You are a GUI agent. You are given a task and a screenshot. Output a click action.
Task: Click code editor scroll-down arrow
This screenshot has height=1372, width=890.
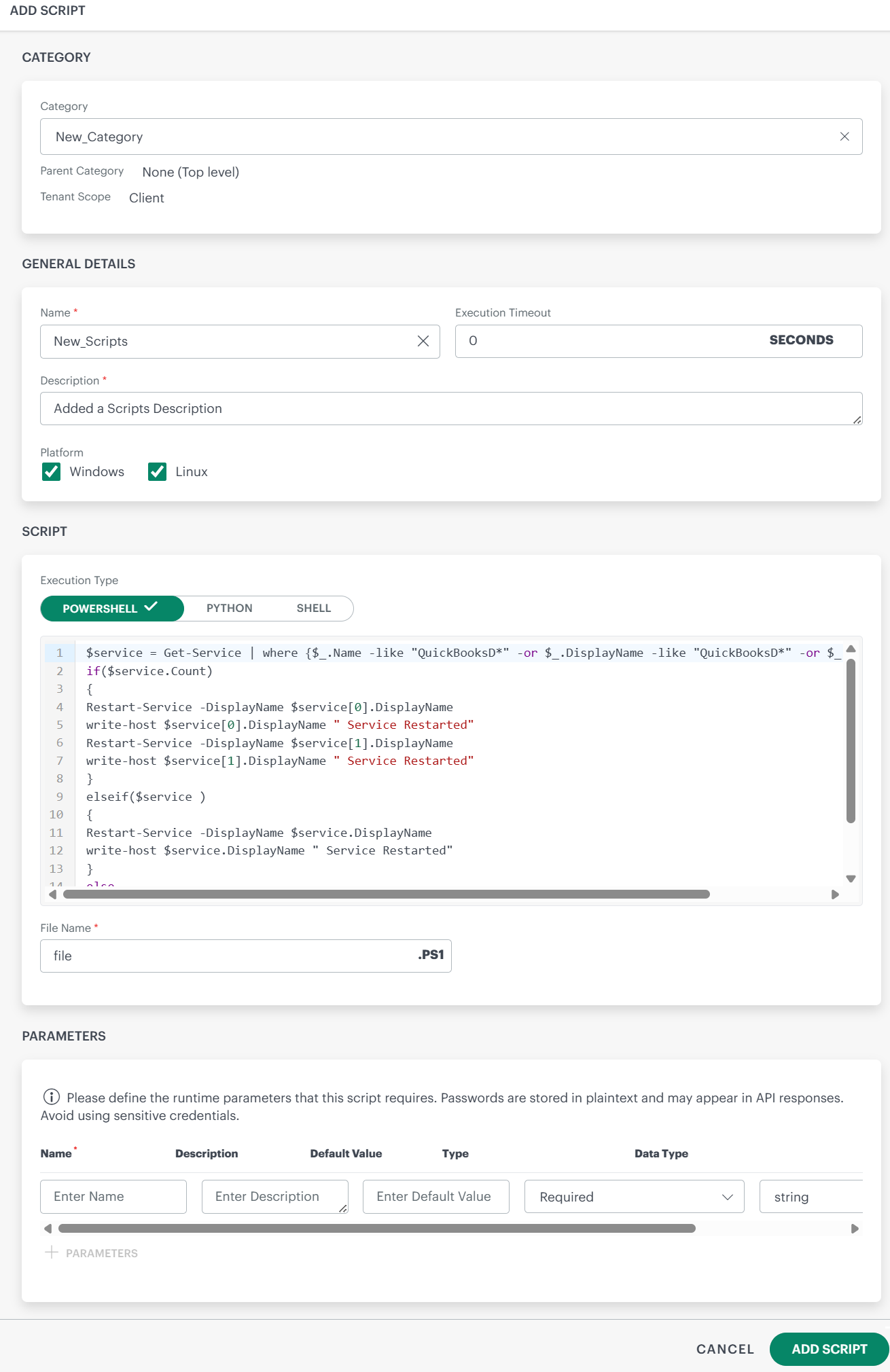click(851, 879)
